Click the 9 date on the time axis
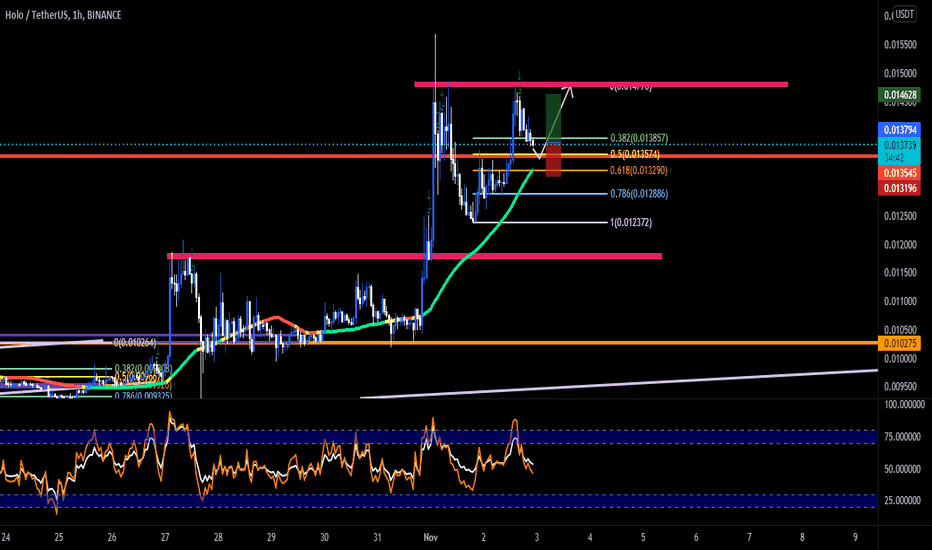The height and width of the screenshot is (550, 932). [x=855, y=537]
